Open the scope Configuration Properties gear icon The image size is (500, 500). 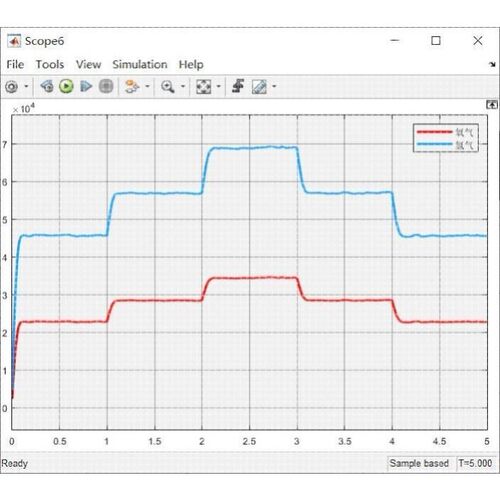(12, 87)
